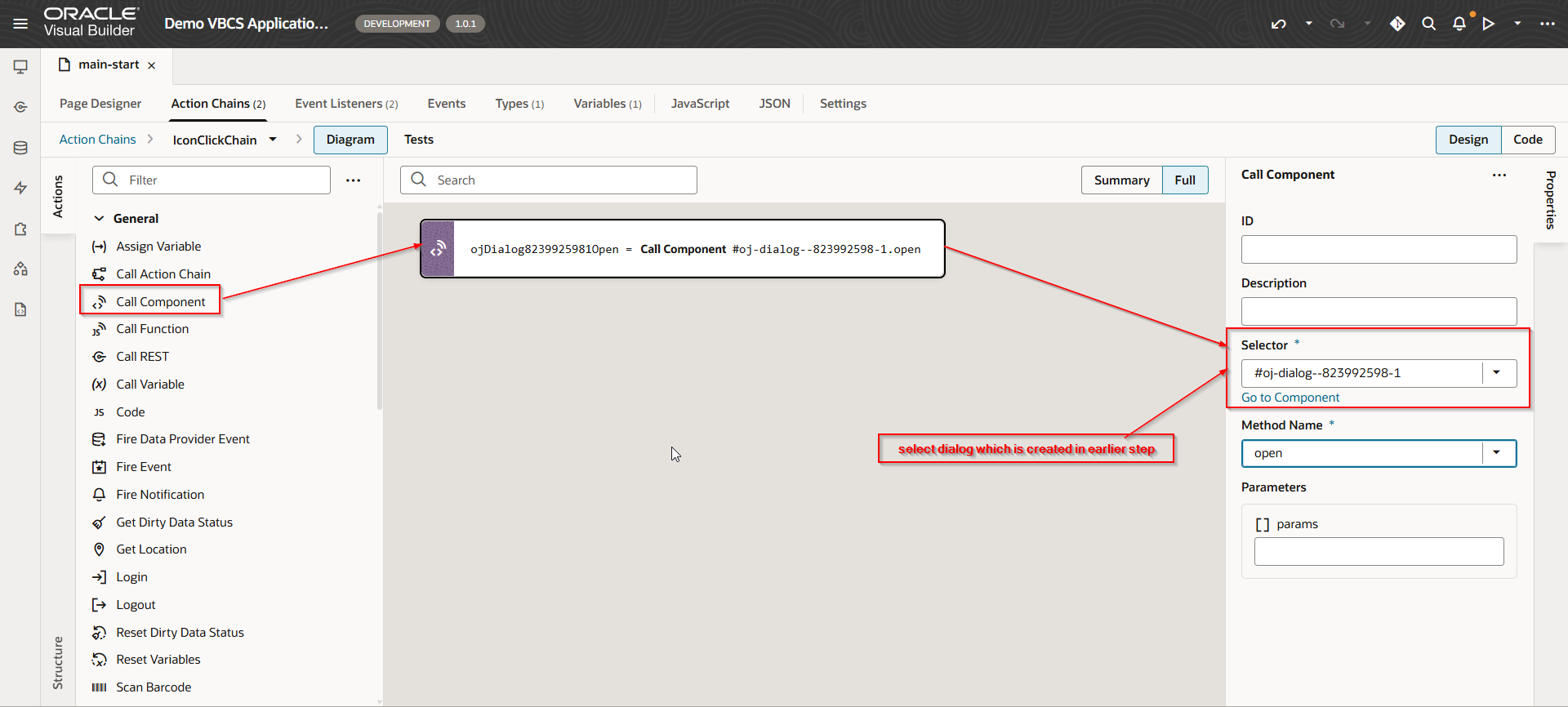
Task: Open the Method Name dropdown
Action: click(x=1496, y=453)
